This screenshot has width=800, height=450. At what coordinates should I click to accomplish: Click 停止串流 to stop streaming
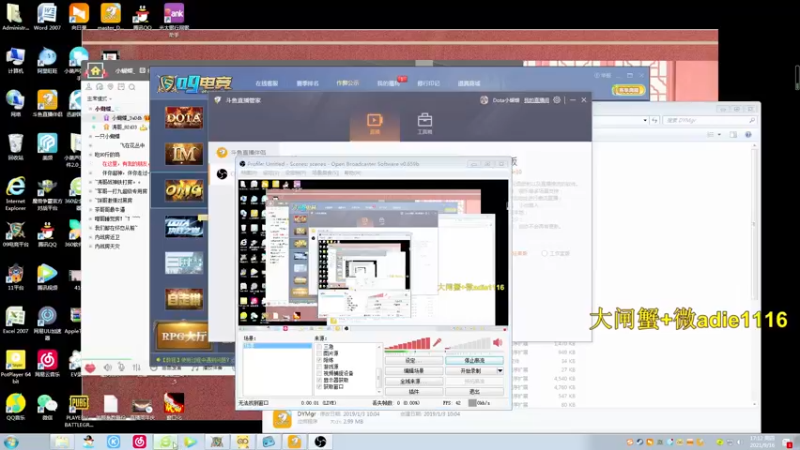(474, 360)
